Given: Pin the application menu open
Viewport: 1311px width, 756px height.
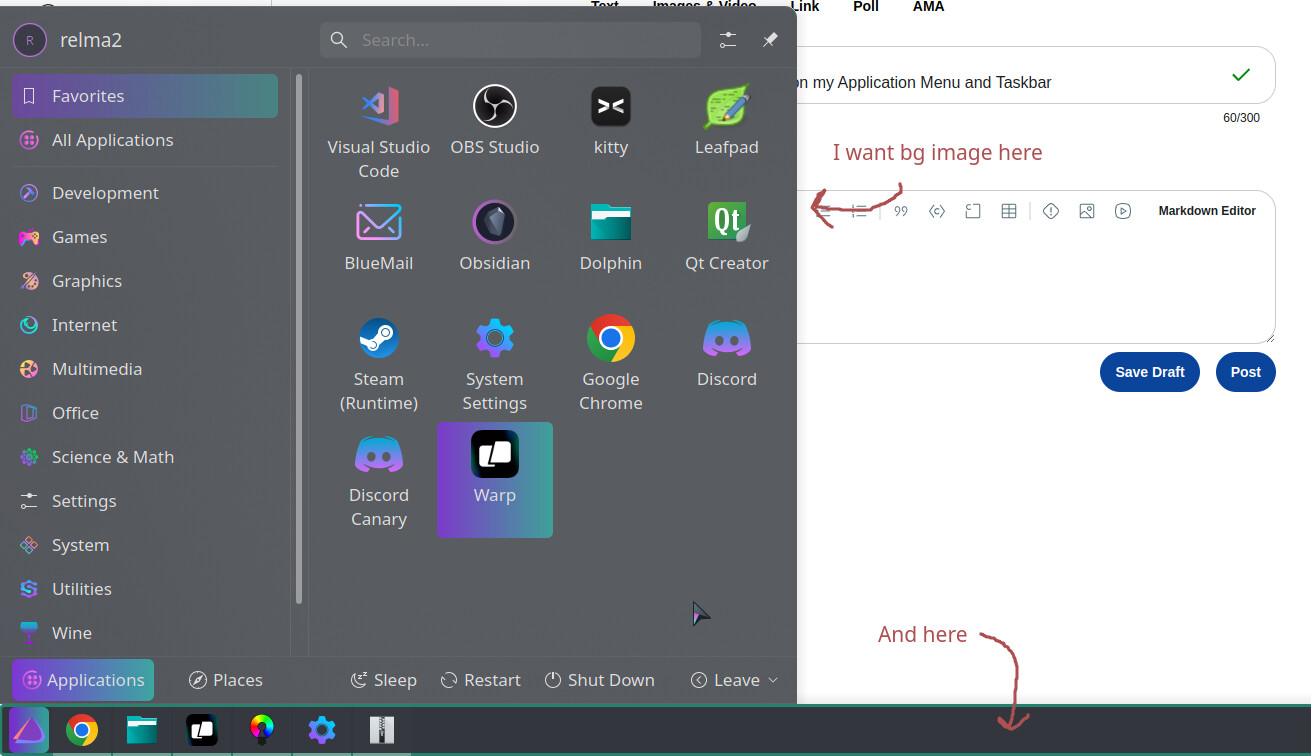Looking at the screenshot, I should [x=770, y=40].
